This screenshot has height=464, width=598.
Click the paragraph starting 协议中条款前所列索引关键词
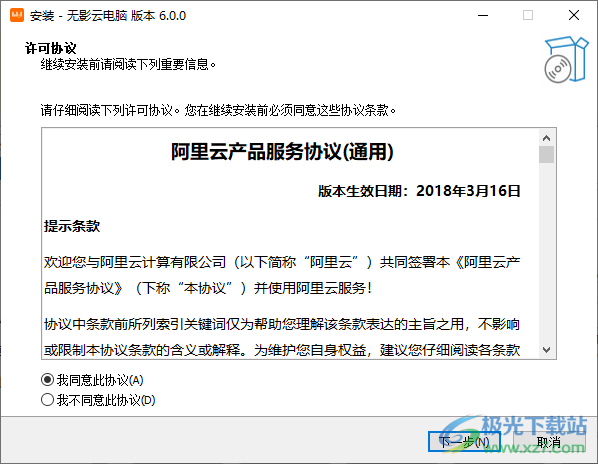click(x=282, y=337)
